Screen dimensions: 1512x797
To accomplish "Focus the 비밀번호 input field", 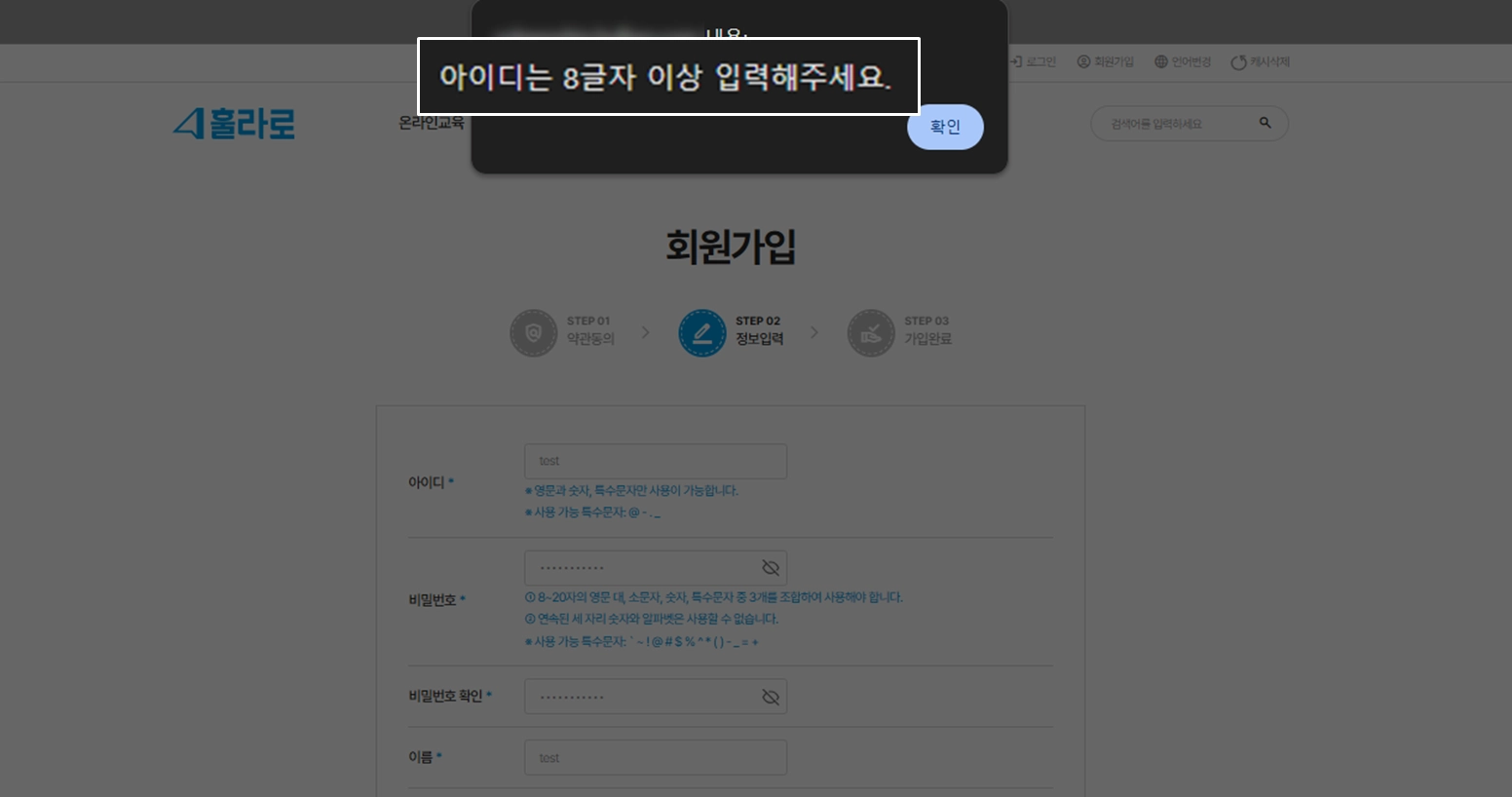I will (656, 568).
